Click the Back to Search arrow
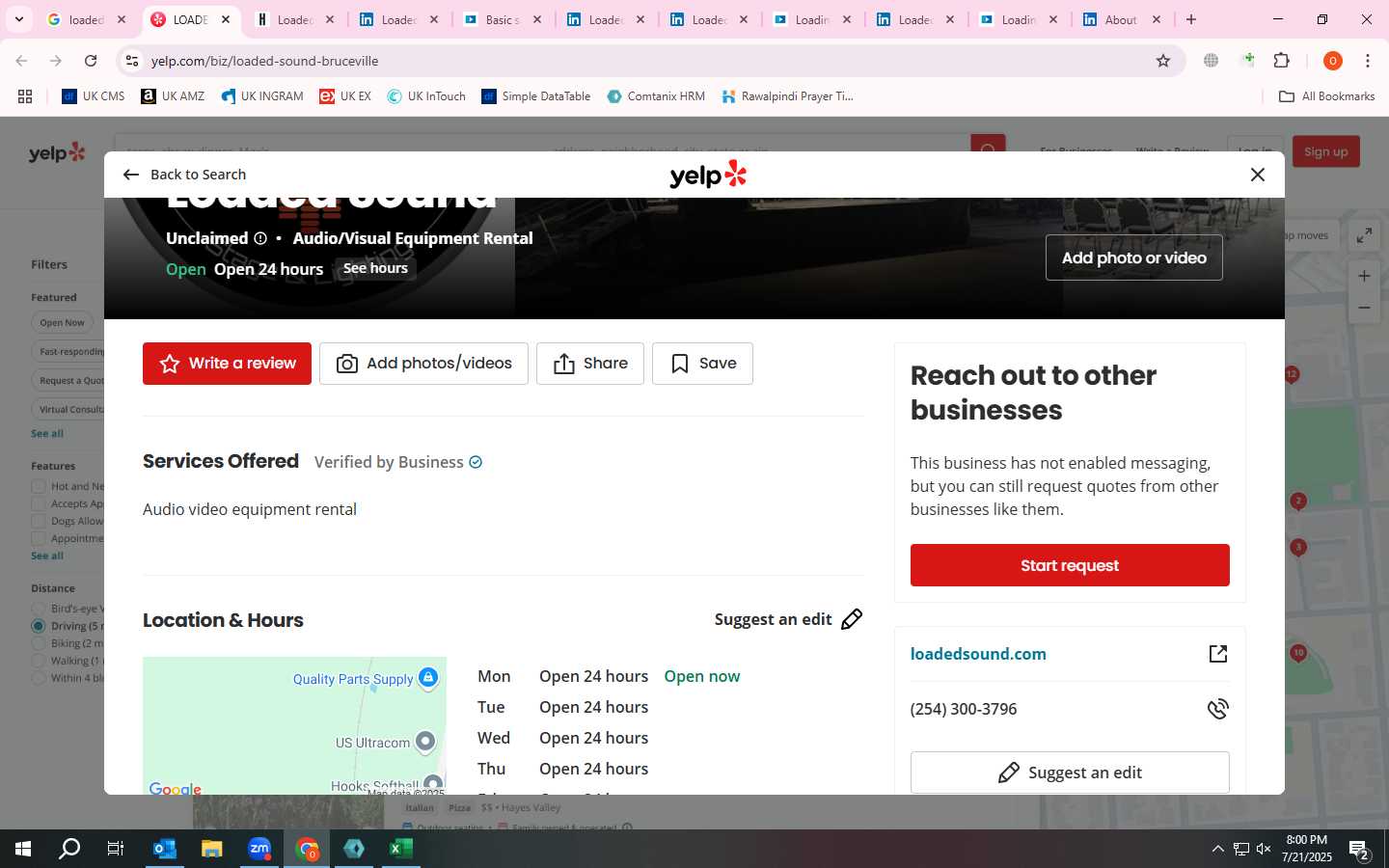 pyautogui.click(x=131, y=175)
